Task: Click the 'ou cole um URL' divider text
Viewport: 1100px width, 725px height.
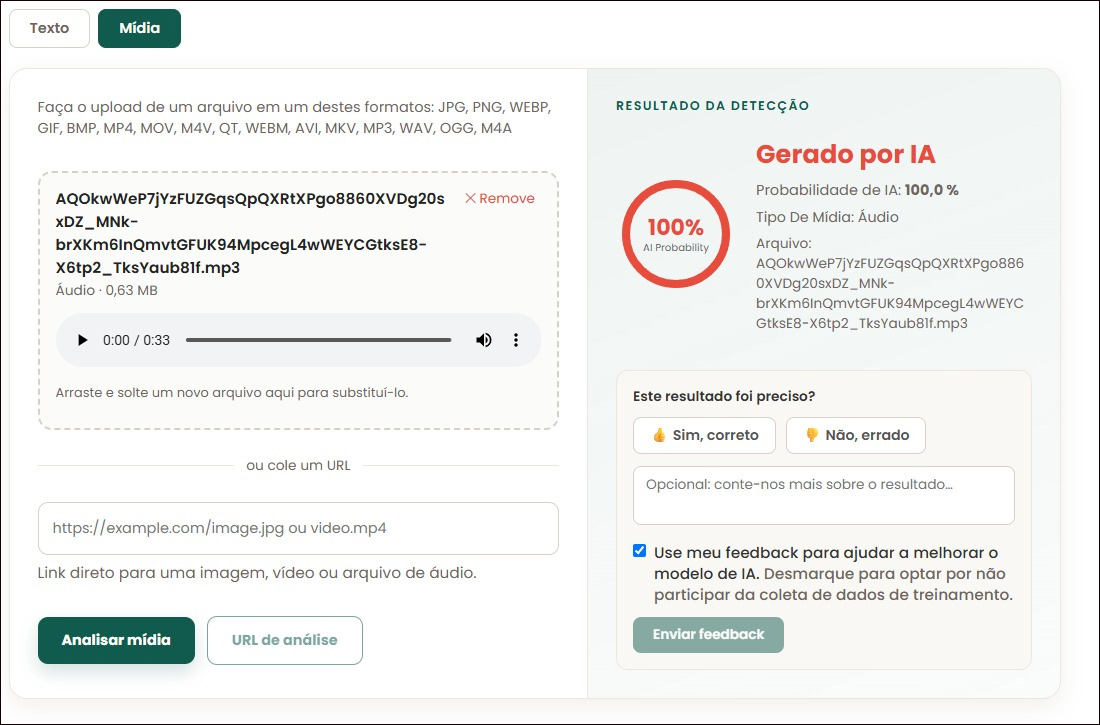Action: 298,465
